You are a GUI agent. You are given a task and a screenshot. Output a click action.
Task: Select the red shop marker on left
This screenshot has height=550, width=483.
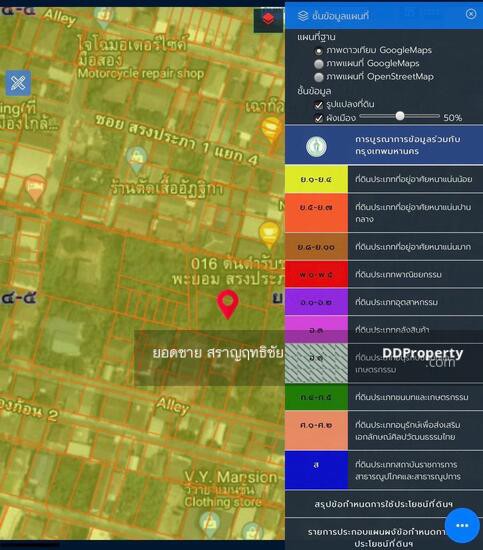click(x=35, y=188)
